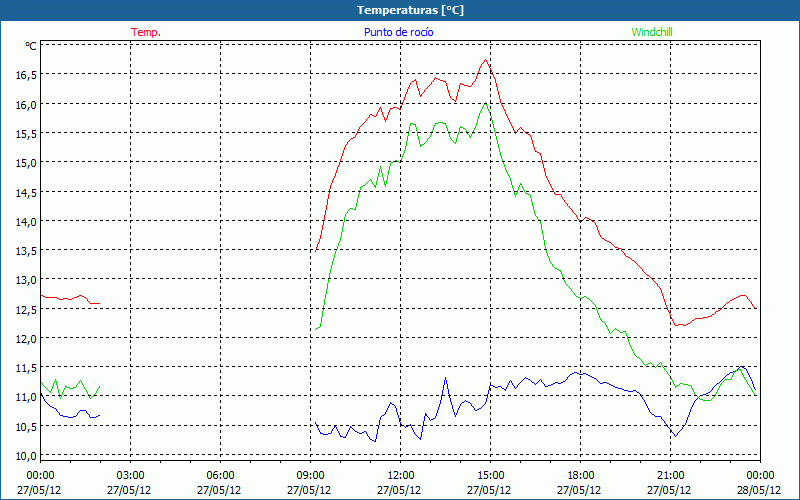This screenshot has width=800, height=500.
Task: Click the 12,0 y-axis value
Action: point(26,339)
